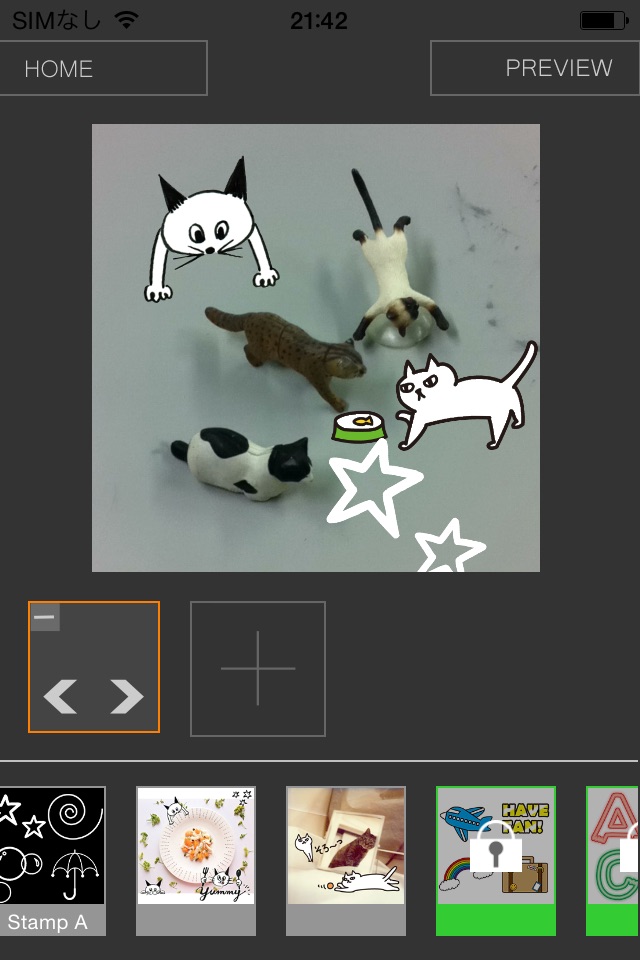The image size is (640, 960).
Task: Select the small white star stamp at the photo's edge
Action: [x=451, y=546]
